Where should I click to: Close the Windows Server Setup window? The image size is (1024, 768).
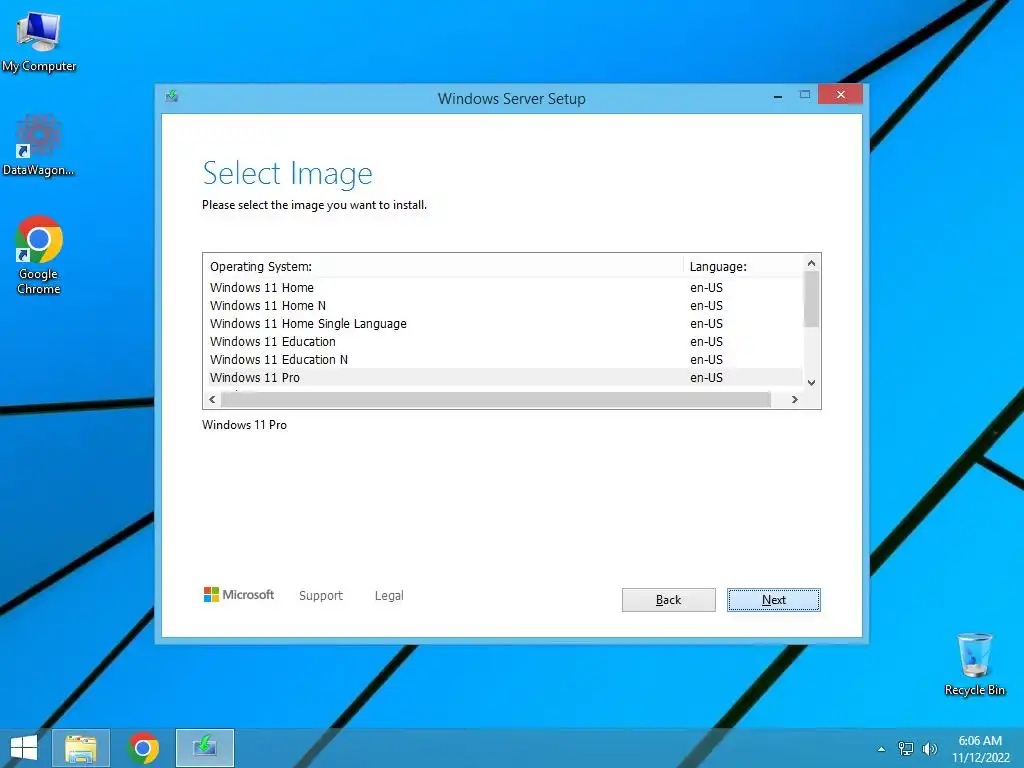pyautogui.click(x=840, y=95)
